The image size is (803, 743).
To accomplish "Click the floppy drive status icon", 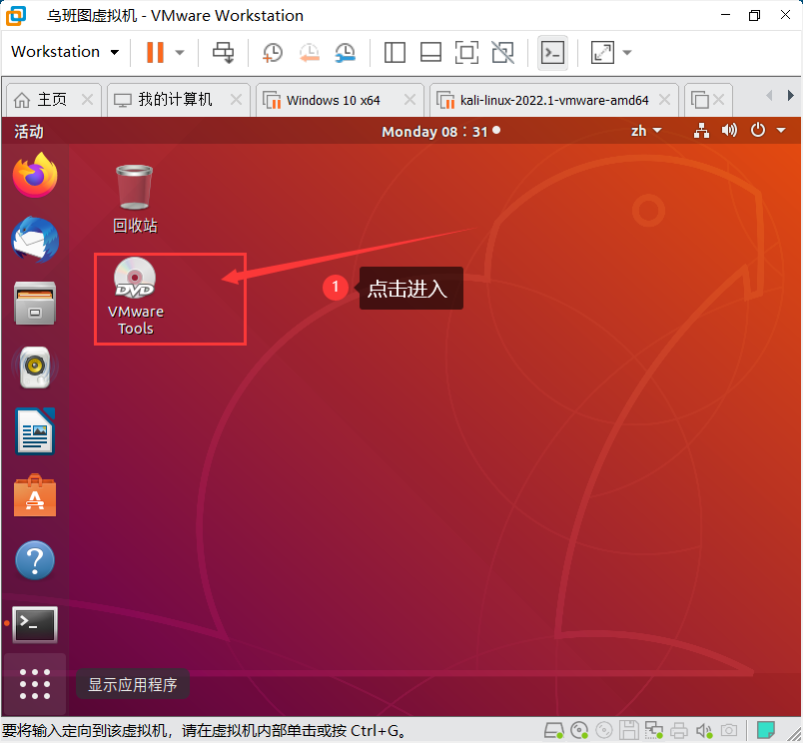I will (629, 730).
